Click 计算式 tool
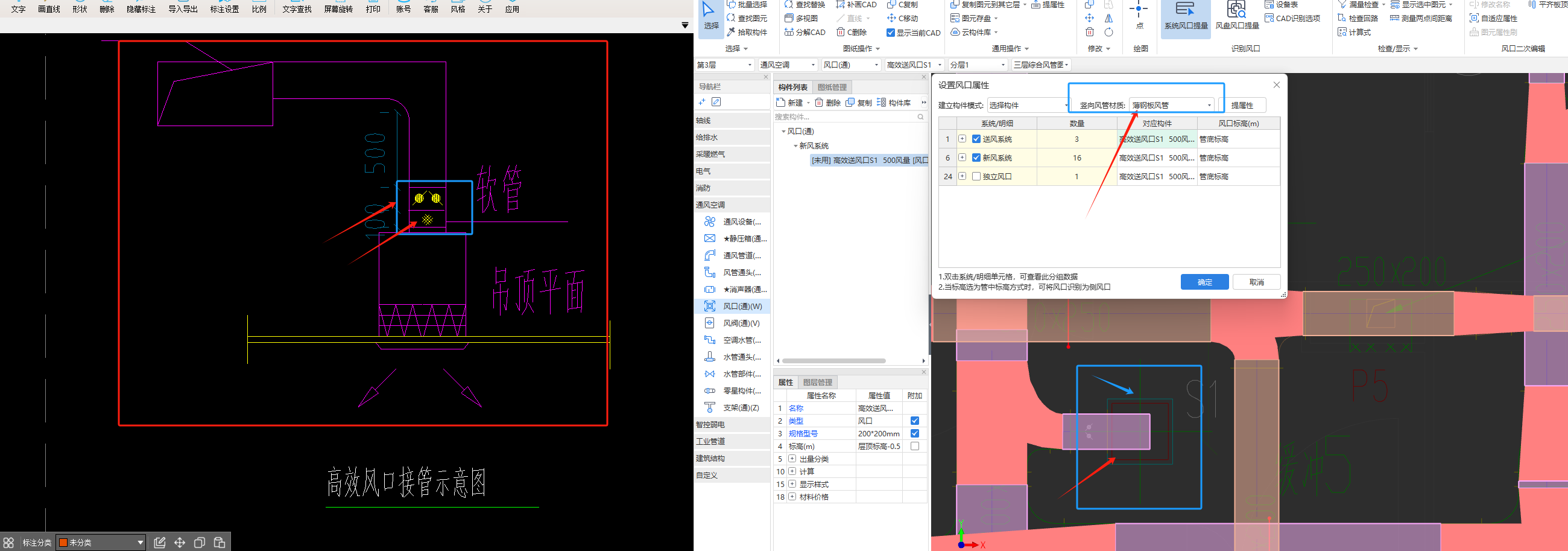The height and width of the screenshot is (551, 1568). (1355, 32)
